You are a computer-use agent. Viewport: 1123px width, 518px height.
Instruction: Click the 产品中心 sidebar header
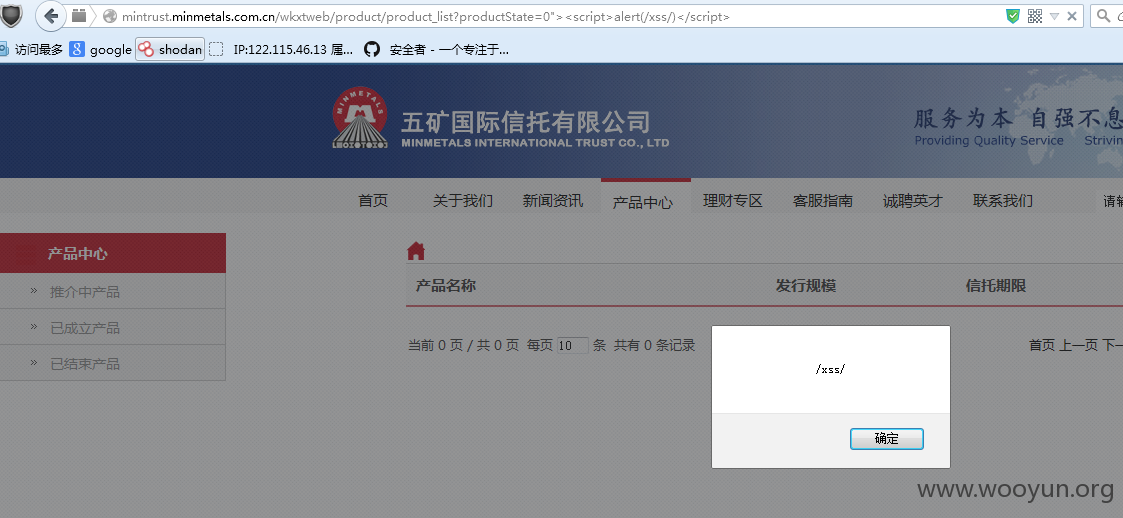pyautogui.click(x=112, y=253)
